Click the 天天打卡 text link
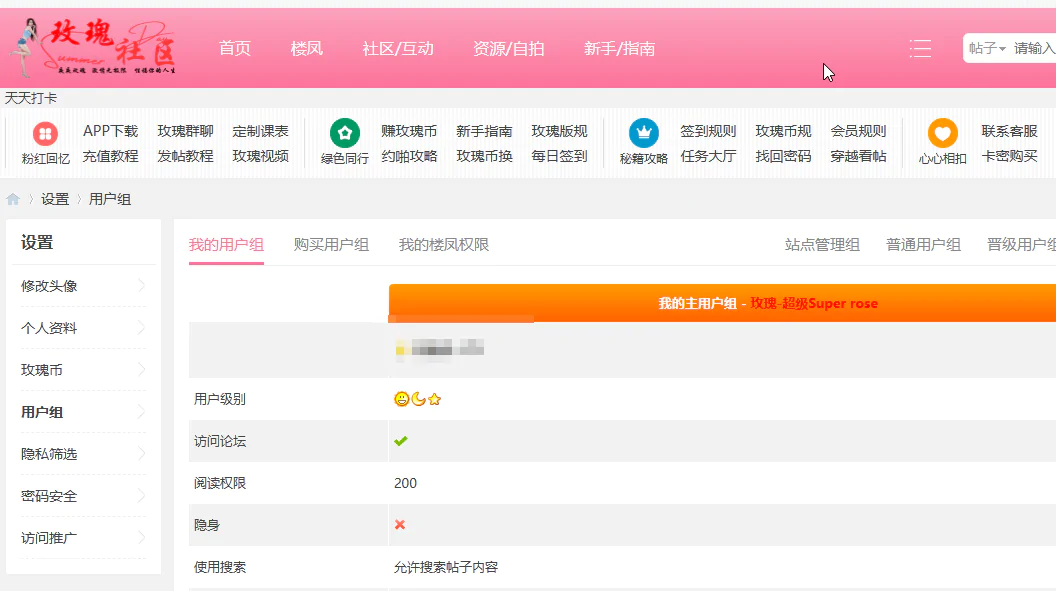 (x=31, y=98)
